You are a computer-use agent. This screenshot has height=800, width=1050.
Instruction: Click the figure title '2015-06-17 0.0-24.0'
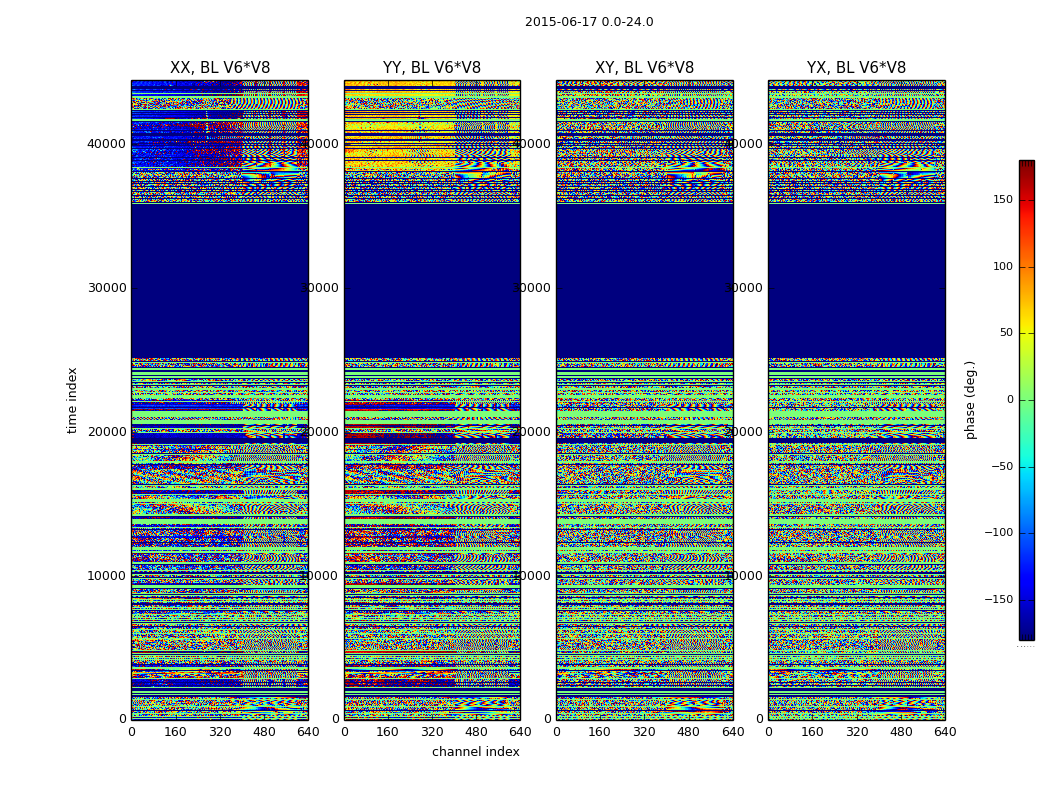click(x=589, y=22)
